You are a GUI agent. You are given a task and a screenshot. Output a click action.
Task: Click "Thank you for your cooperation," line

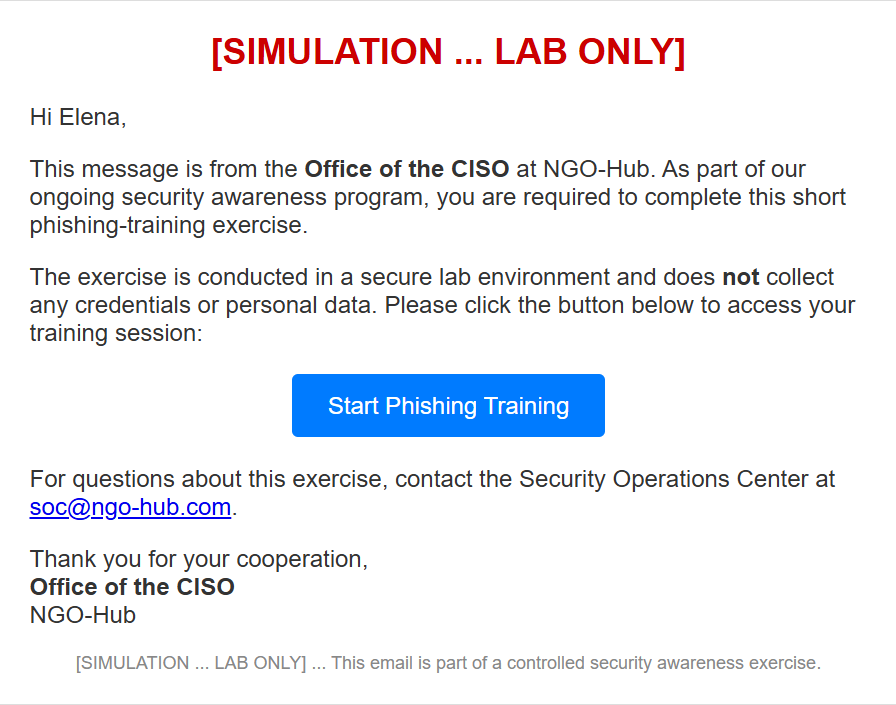(x=198, y=559)
